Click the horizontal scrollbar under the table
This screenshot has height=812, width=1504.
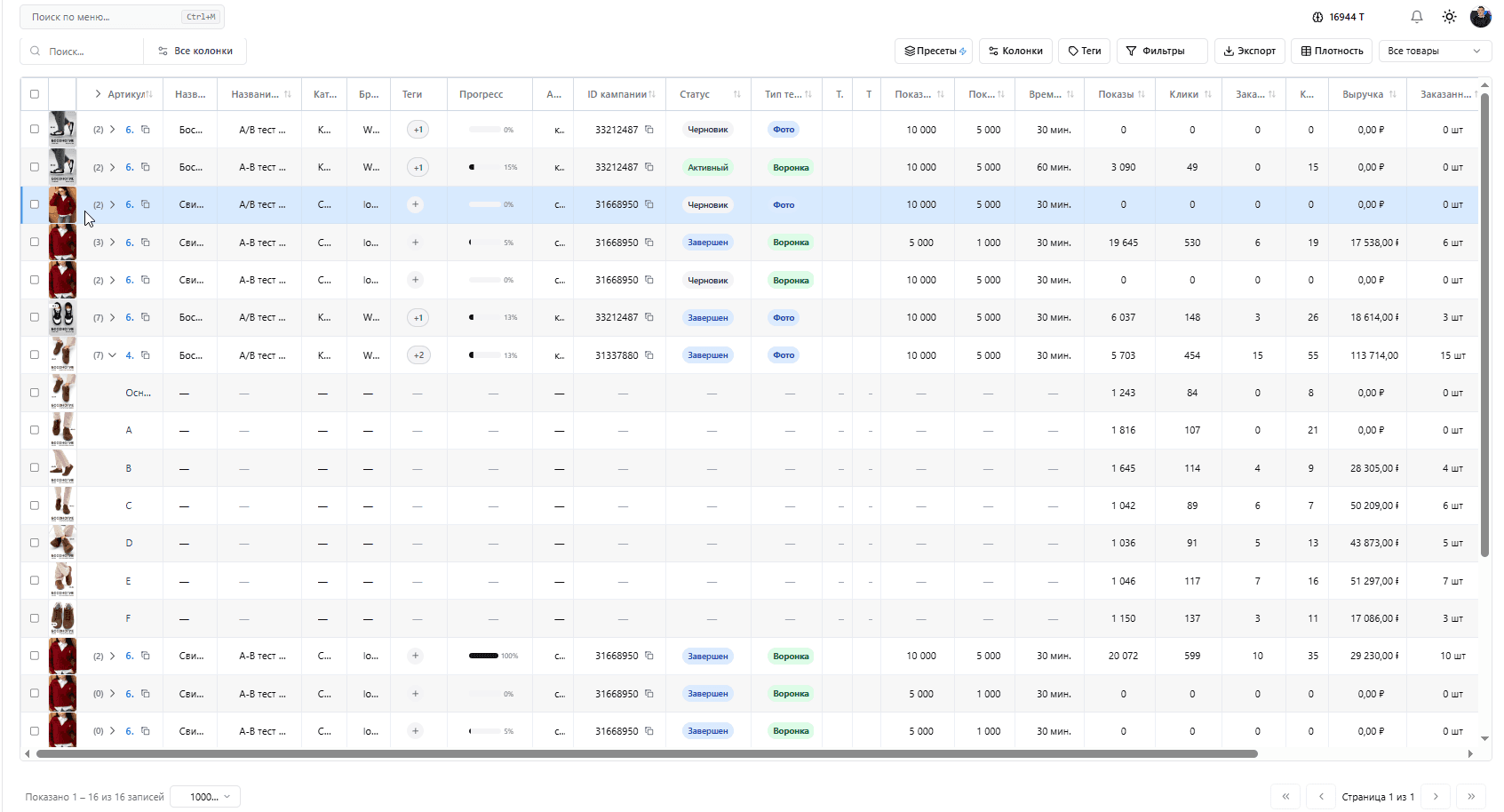point(647,753)
